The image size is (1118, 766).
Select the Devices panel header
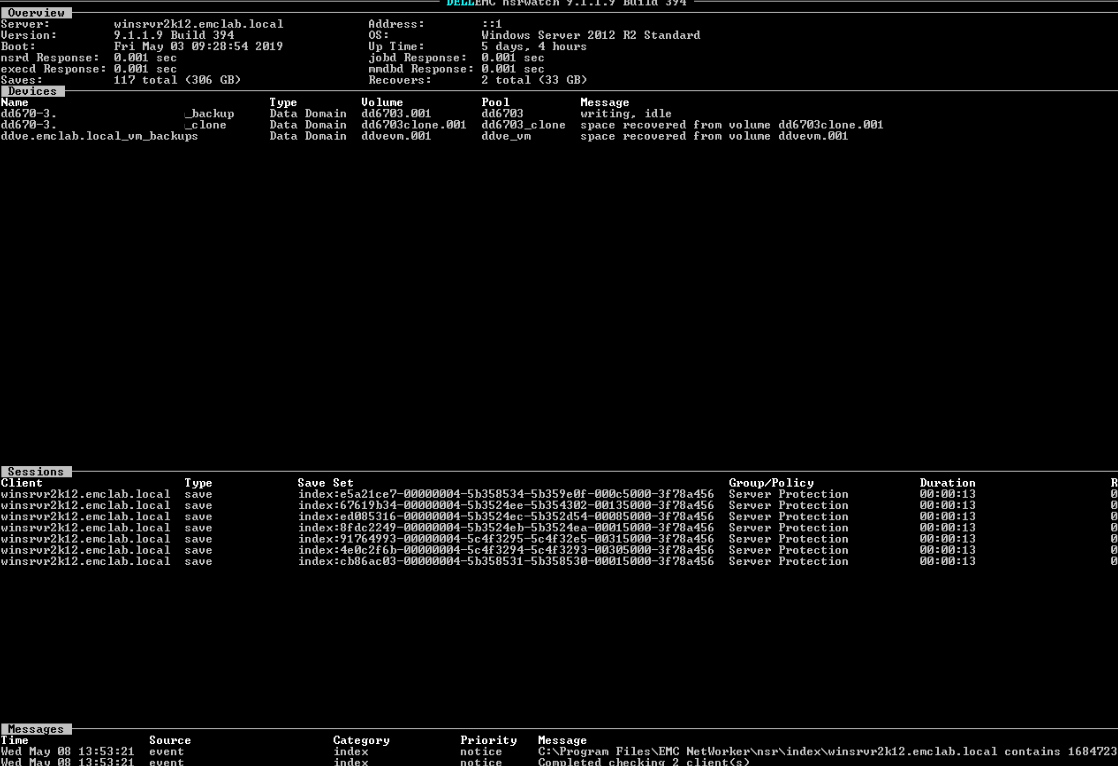[x=31, y=90]
